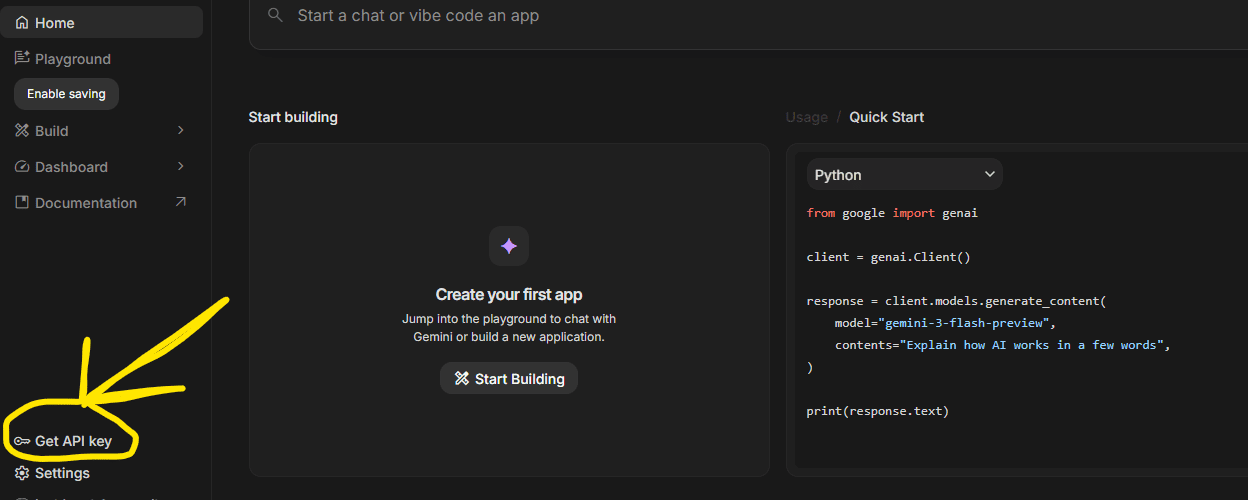1248x500 pixels.
Task: Click the magnifier icon in the search bar
Action: pyautogui.click(x=275, y=16)
